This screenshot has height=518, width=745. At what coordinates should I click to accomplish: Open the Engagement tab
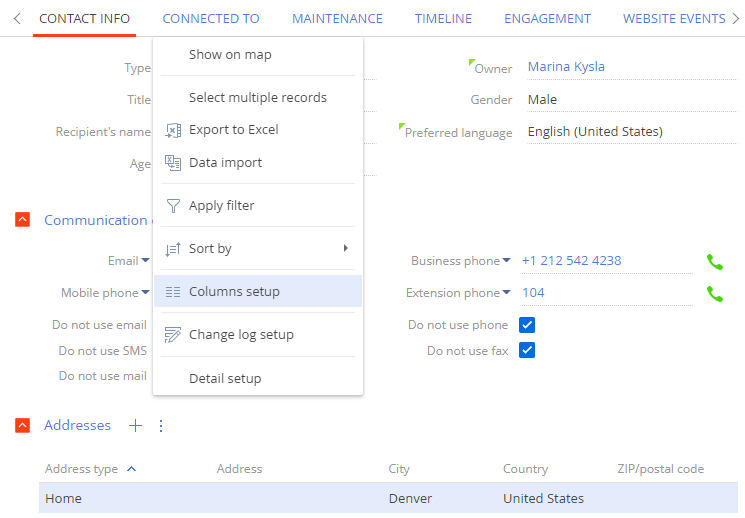[x=547, y=19]
